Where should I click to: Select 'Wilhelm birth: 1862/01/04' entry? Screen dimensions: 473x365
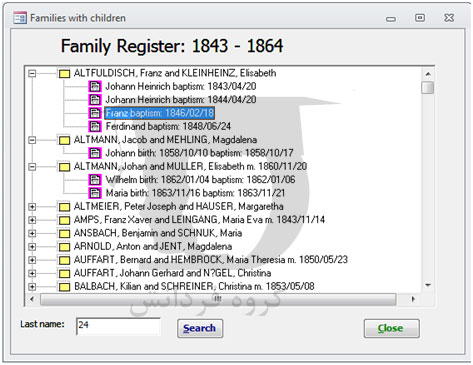(x=200, y=180)
